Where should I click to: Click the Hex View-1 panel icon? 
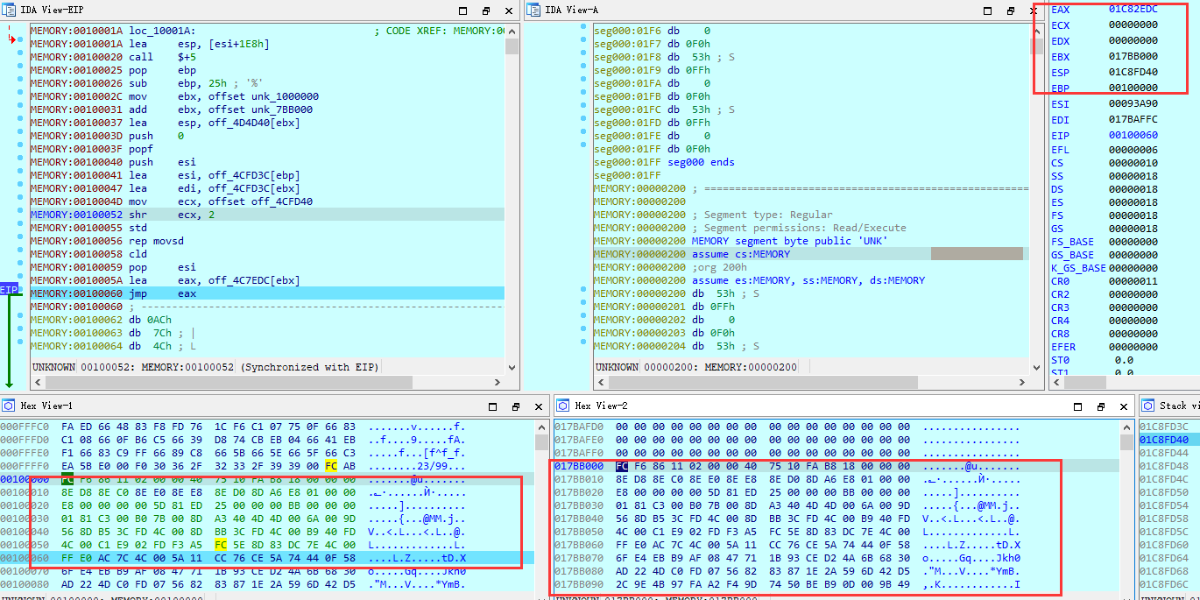pos(7,406)
